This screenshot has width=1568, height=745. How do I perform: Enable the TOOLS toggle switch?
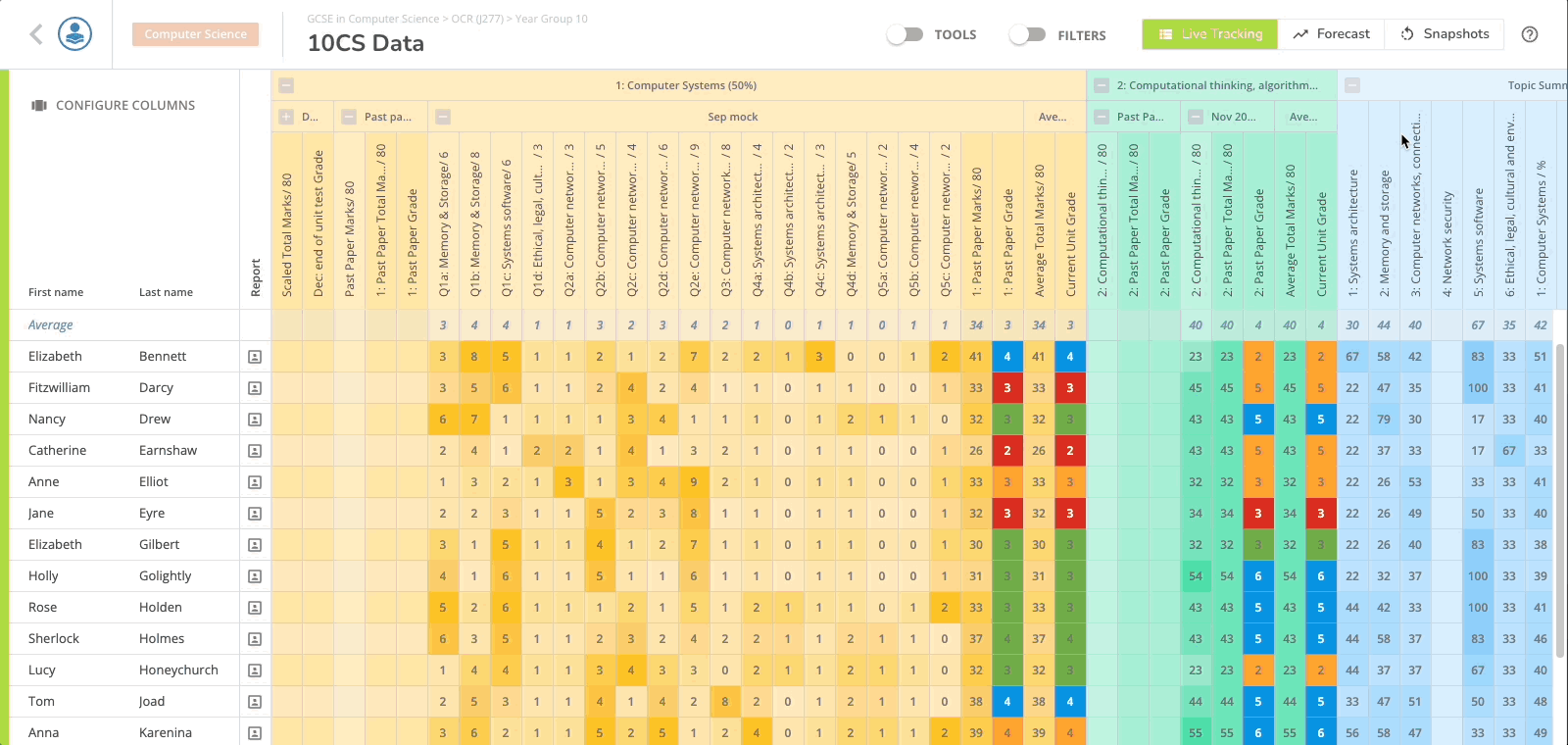(905, 34)
